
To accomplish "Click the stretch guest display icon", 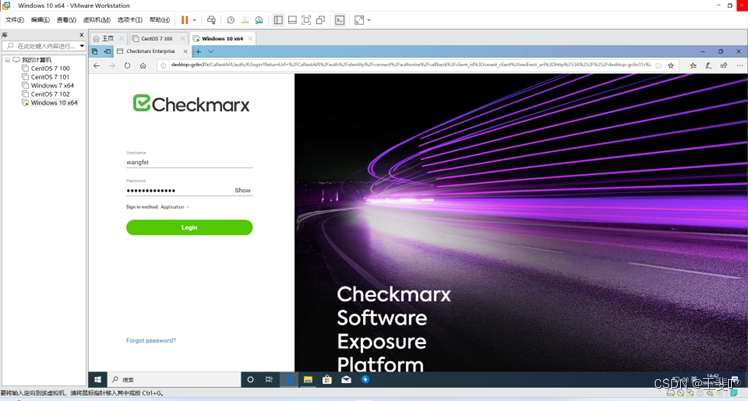I will pos(359,20).
